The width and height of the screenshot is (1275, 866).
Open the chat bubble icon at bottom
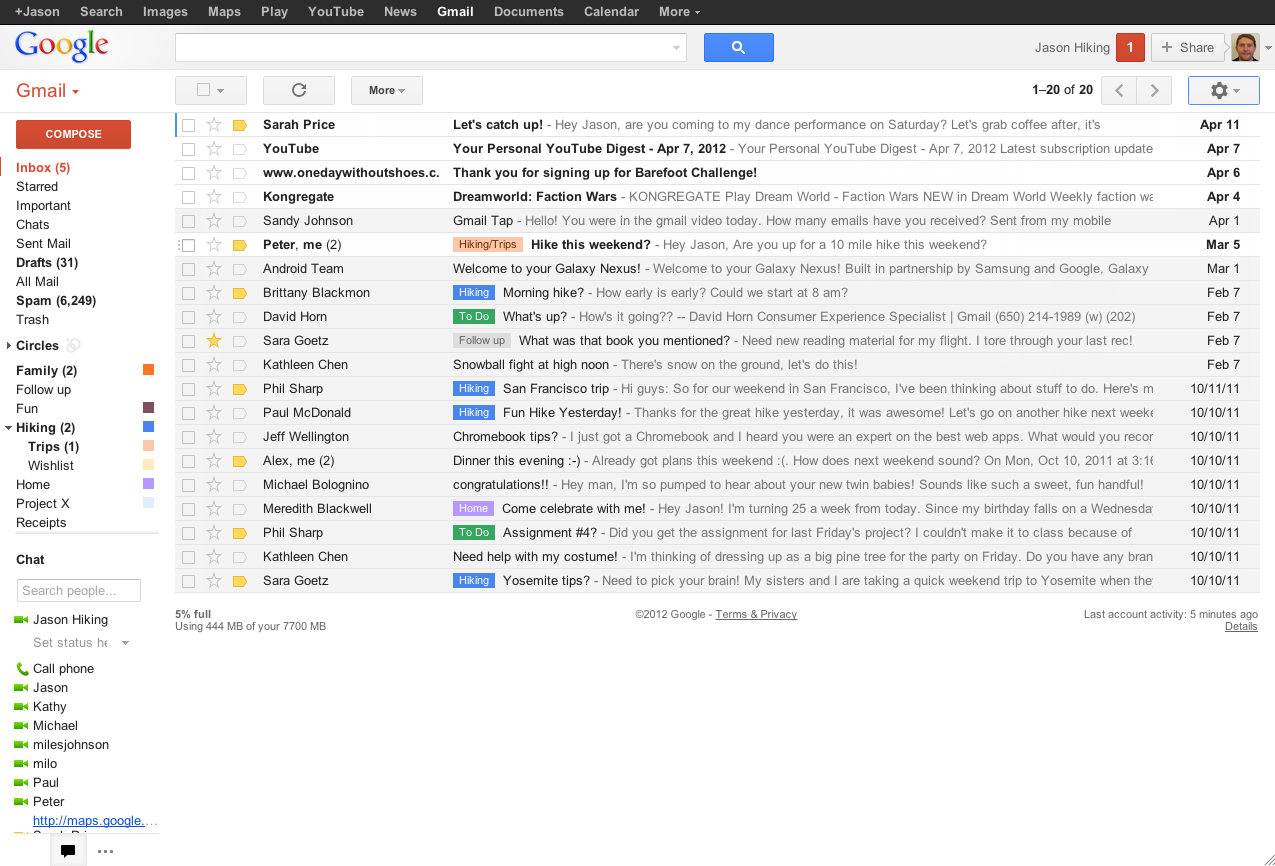[x=68, y=851]
